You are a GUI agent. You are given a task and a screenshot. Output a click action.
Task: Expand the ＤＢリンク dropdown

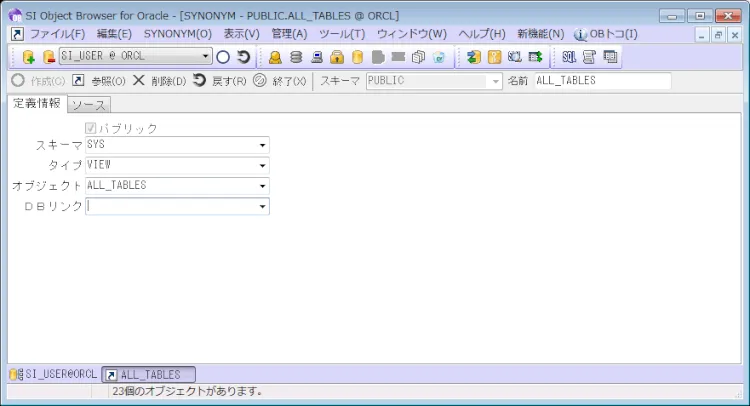point(262,207)
